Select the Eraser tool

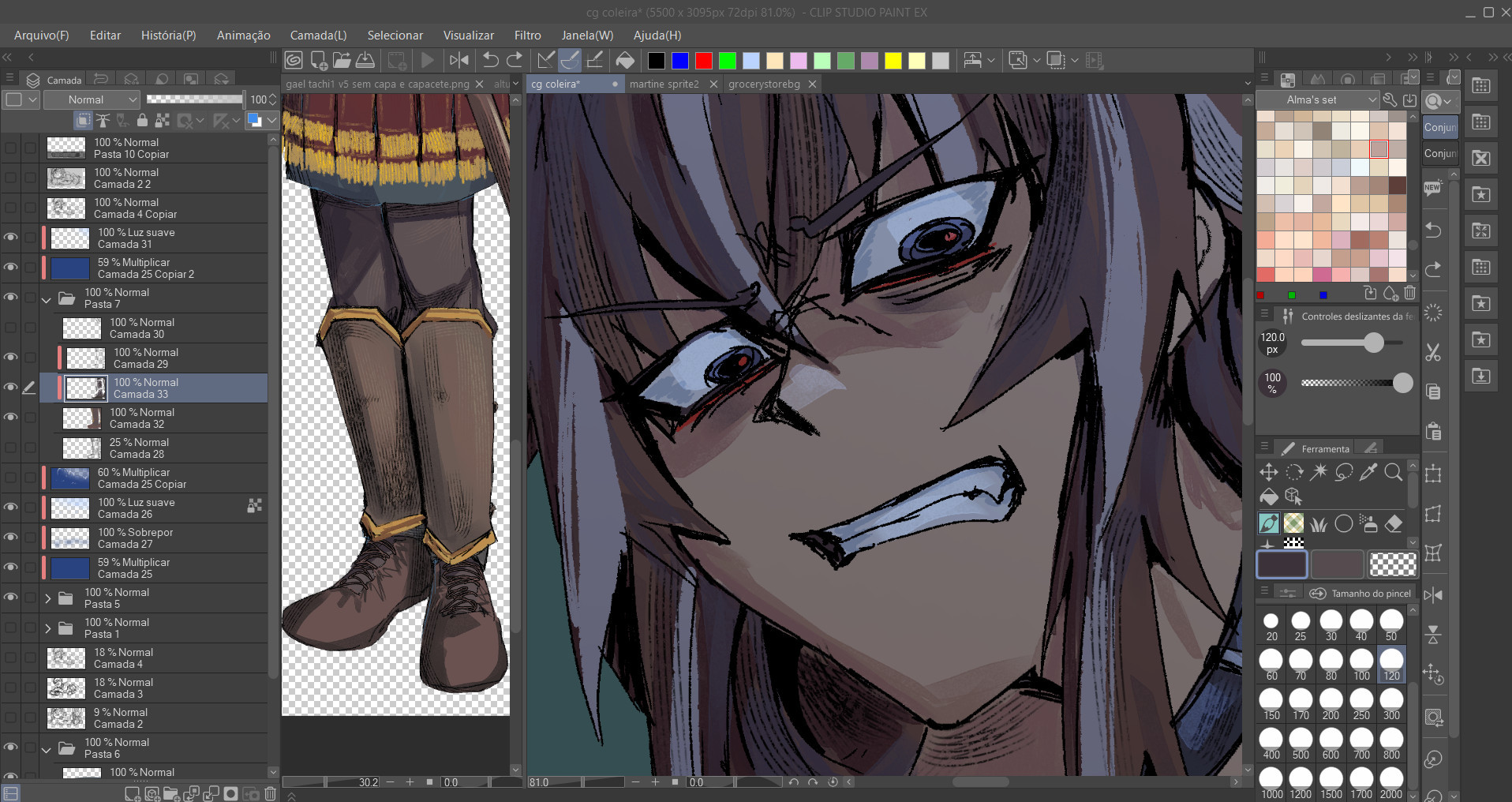pos(1394,523)
